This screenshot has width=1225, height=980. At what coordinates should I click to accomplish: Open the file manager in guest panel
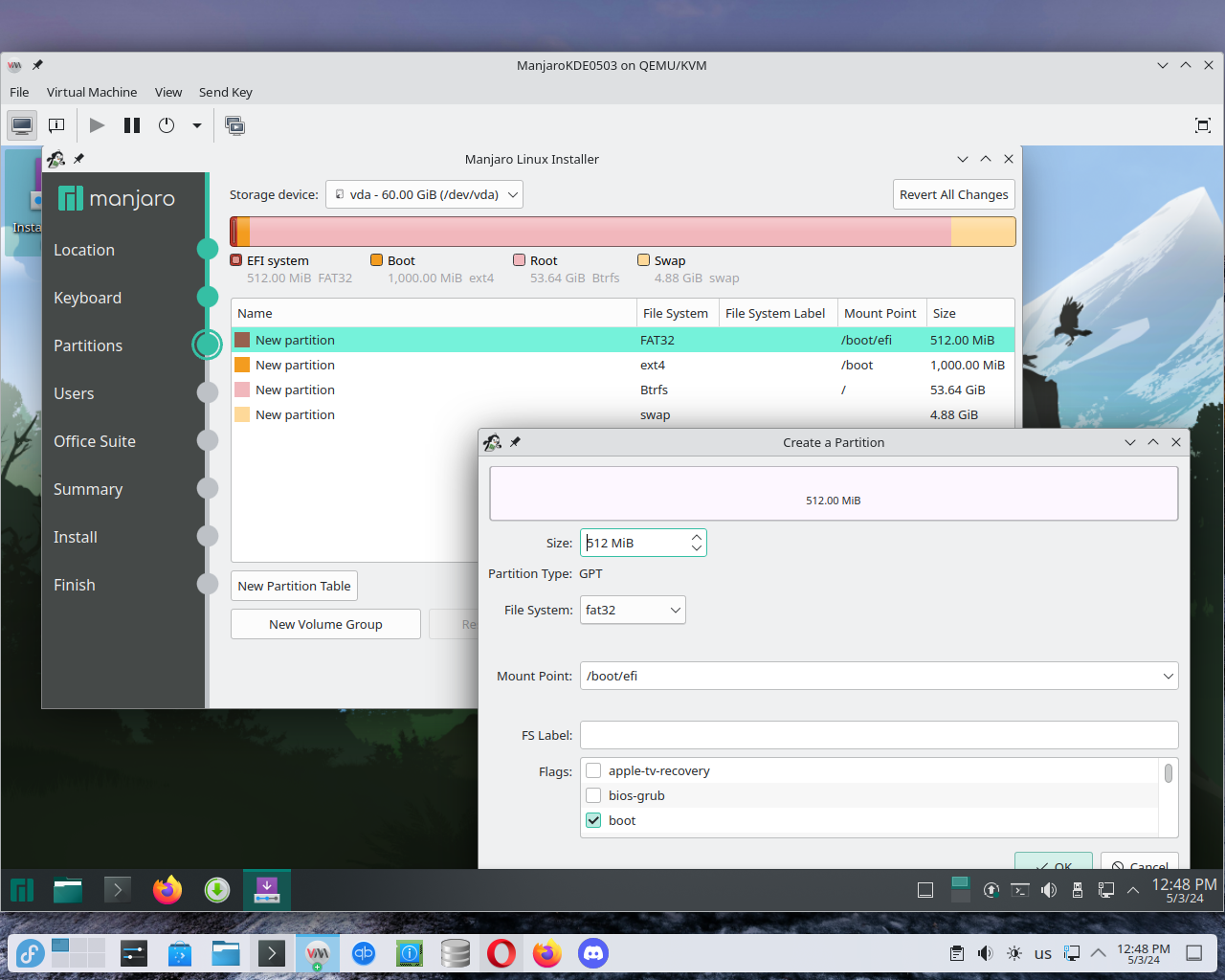[68, 890]
